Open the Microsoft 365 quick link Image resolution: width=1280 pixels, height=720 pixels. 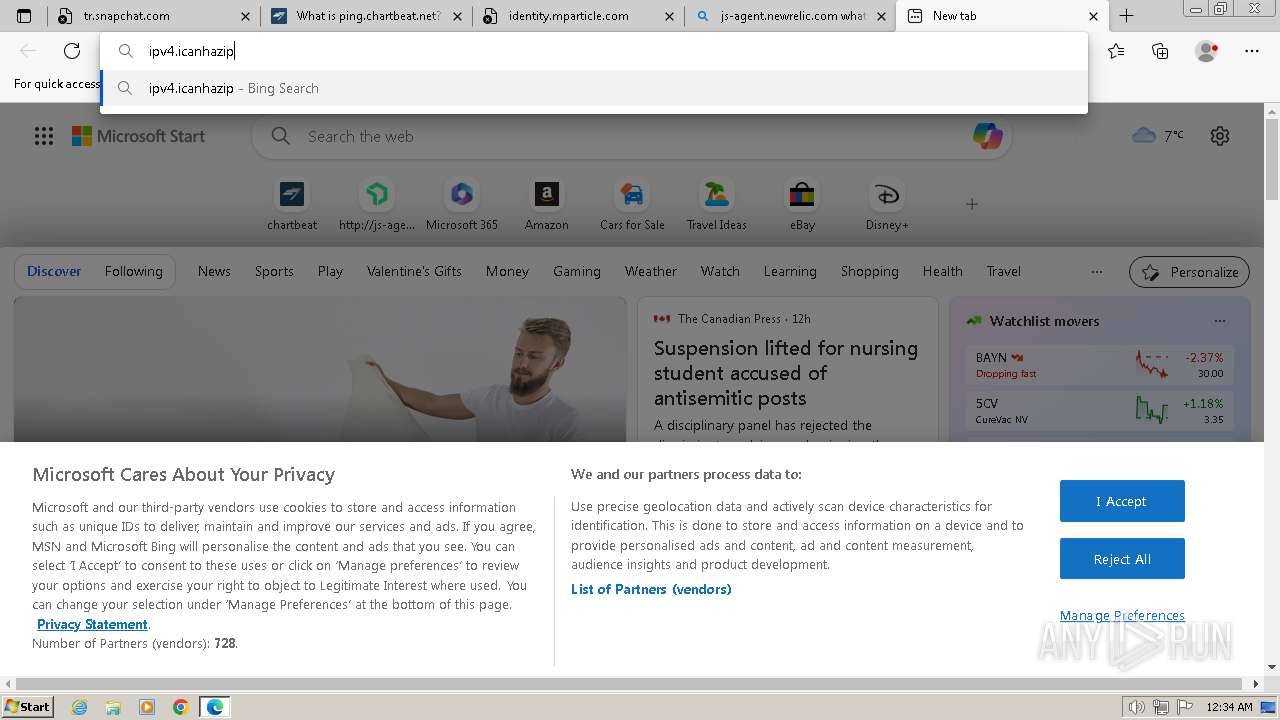pos(462,205)
